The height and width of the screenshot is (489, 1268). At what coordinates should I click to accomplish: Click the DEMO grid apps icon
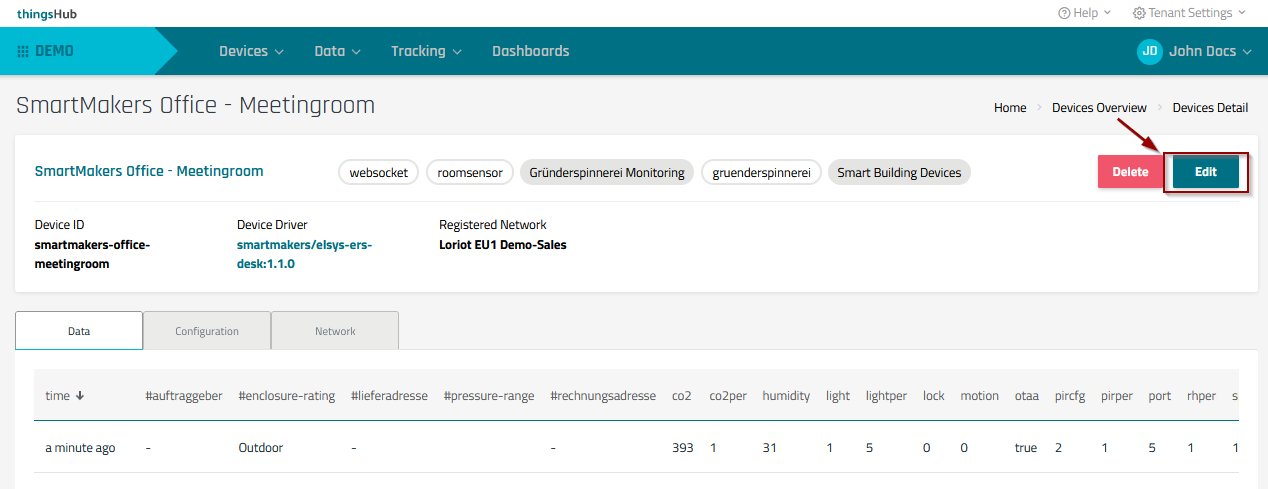(x=23, y=52)
